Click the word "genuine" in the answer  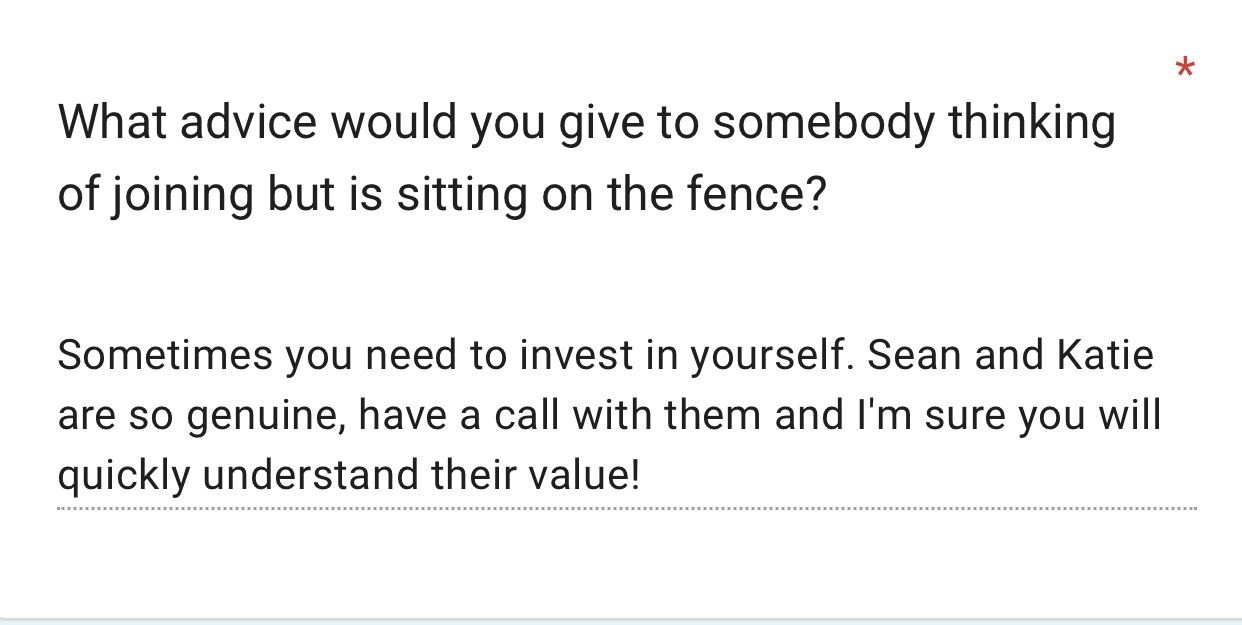coord(263,416)
